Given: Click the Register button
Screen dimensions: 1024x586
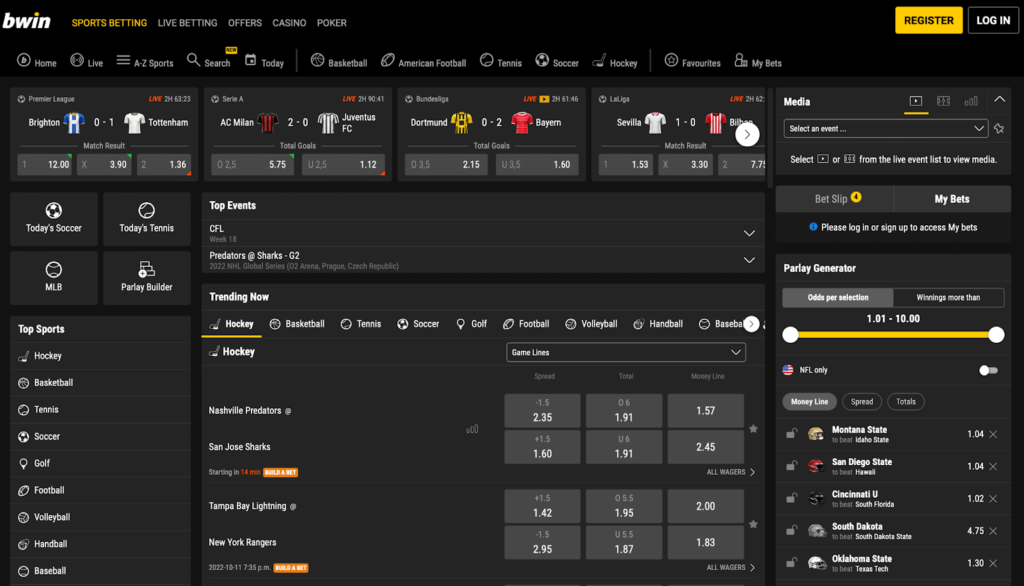Looking at the screenshot, I should click(x=929, y=20).
